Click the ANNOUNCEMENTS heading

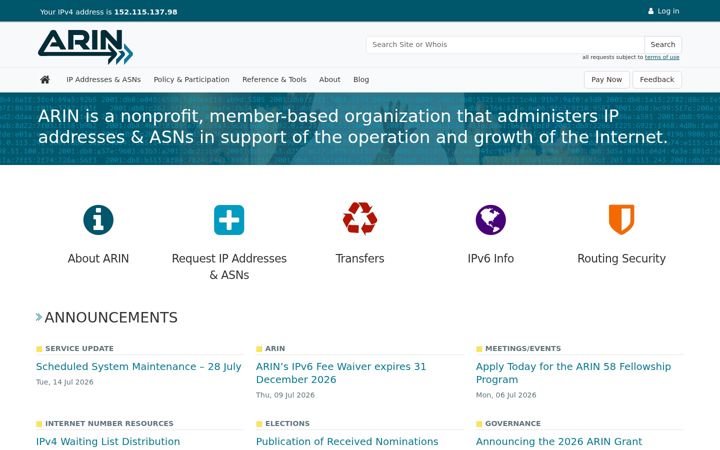[111, 318]
